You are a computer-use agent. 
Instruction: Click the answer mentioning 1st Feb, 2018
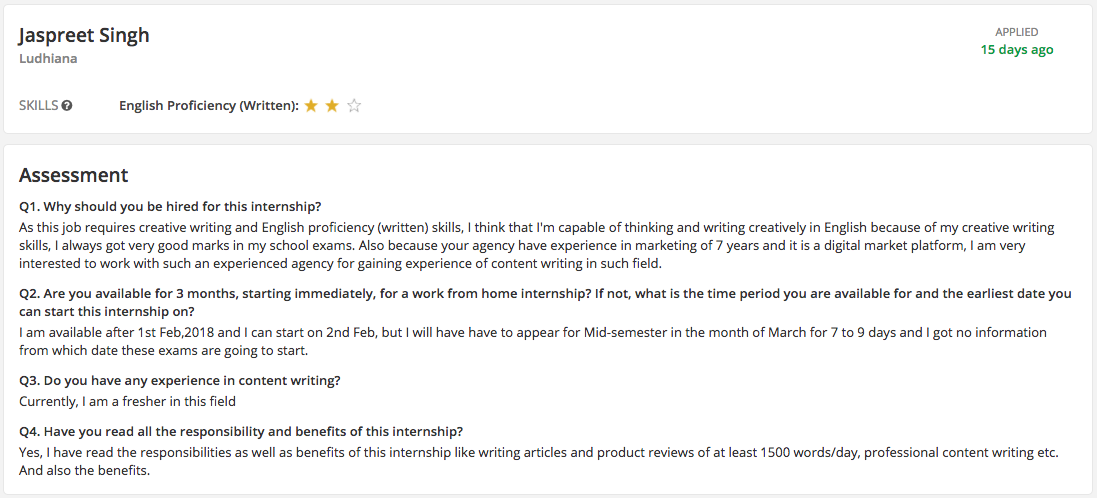pyautogui.click(x=533, y=341)
